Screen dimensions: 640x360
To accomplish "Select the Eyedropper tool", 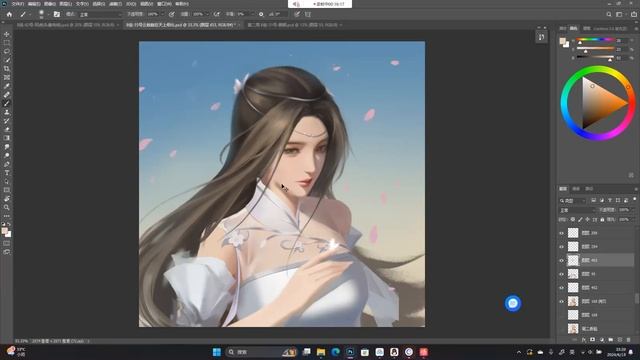I will click(x=7, y=86).
